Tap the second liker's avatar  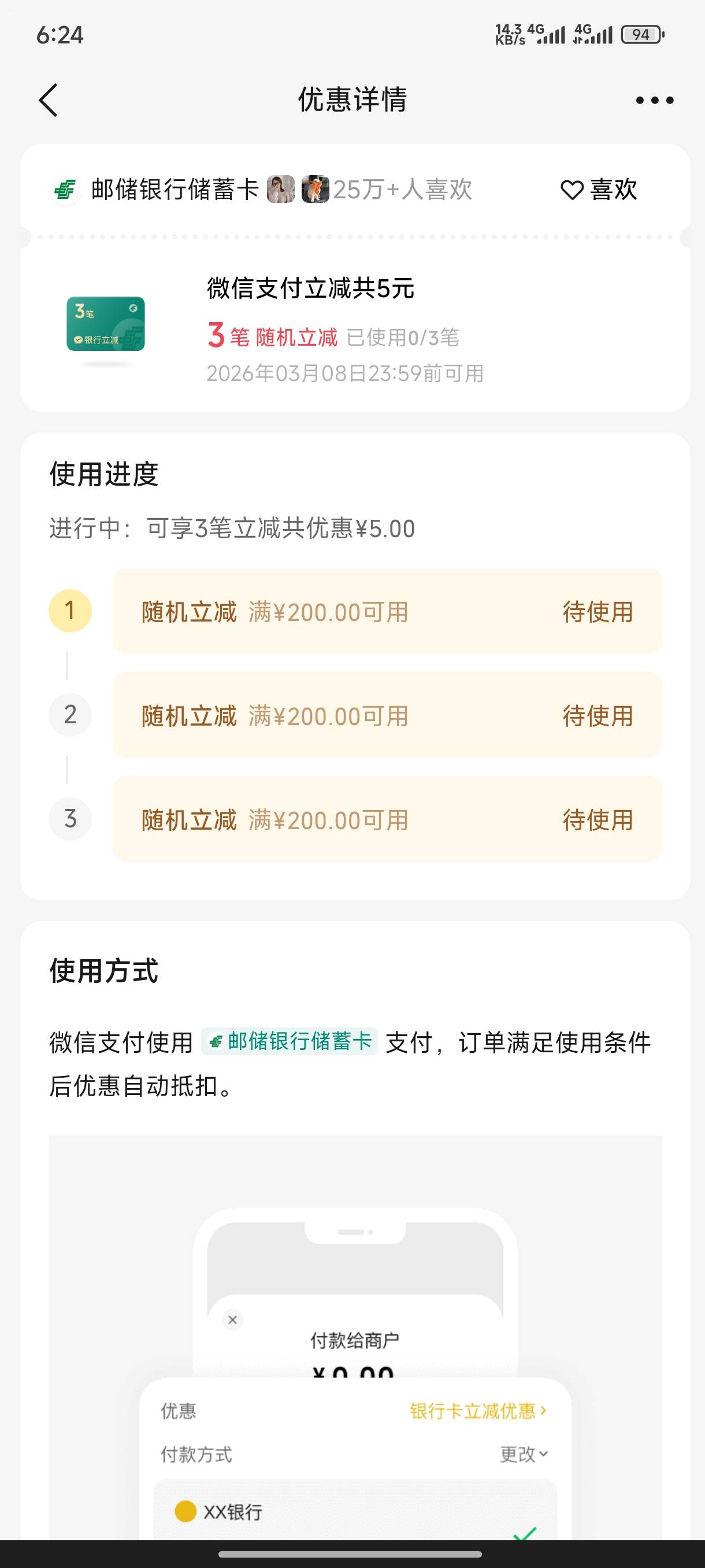tap(315, 189)
